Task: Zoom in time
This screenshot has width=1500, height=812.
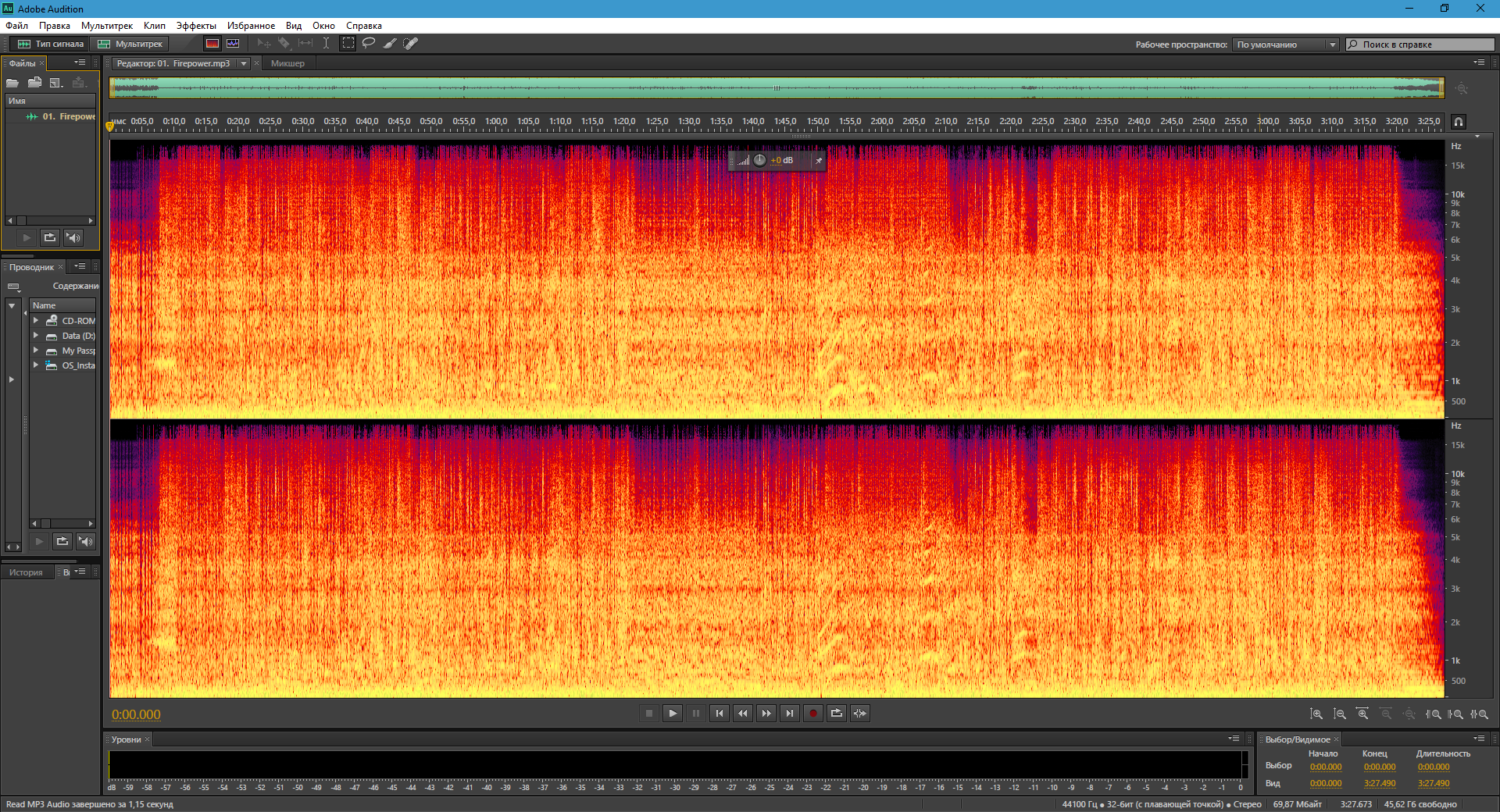Action: point(1362,714)
